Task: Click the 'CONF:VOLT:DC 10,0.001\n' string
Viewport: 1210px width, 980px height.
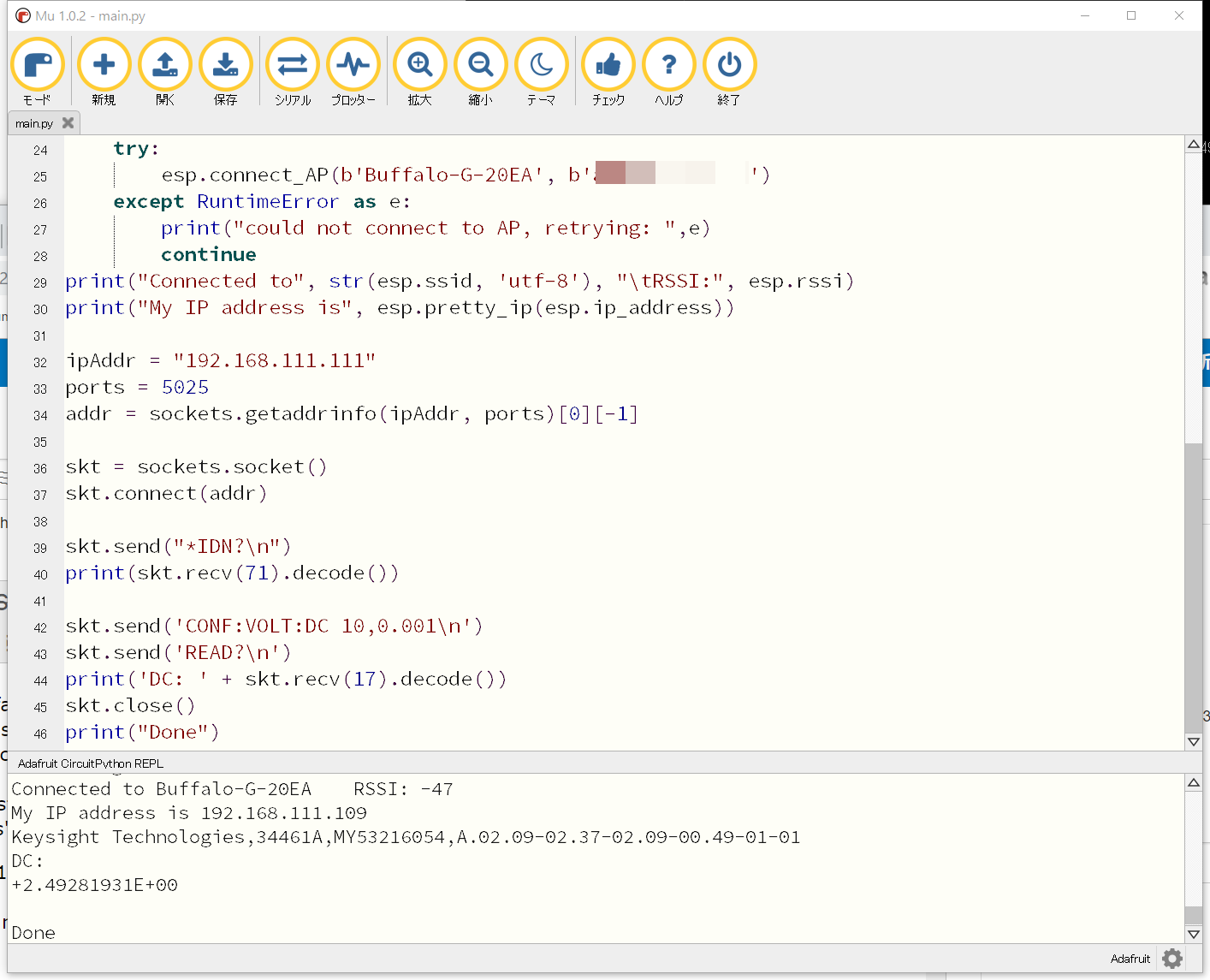Action: 323,627
